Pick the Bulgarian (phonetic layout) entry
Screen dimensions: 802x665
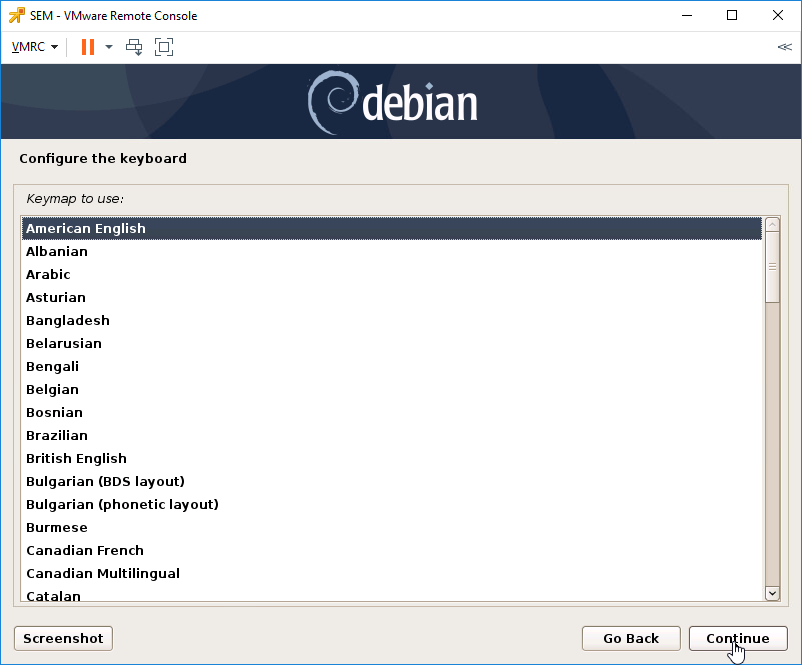click(x=392, y=504)
